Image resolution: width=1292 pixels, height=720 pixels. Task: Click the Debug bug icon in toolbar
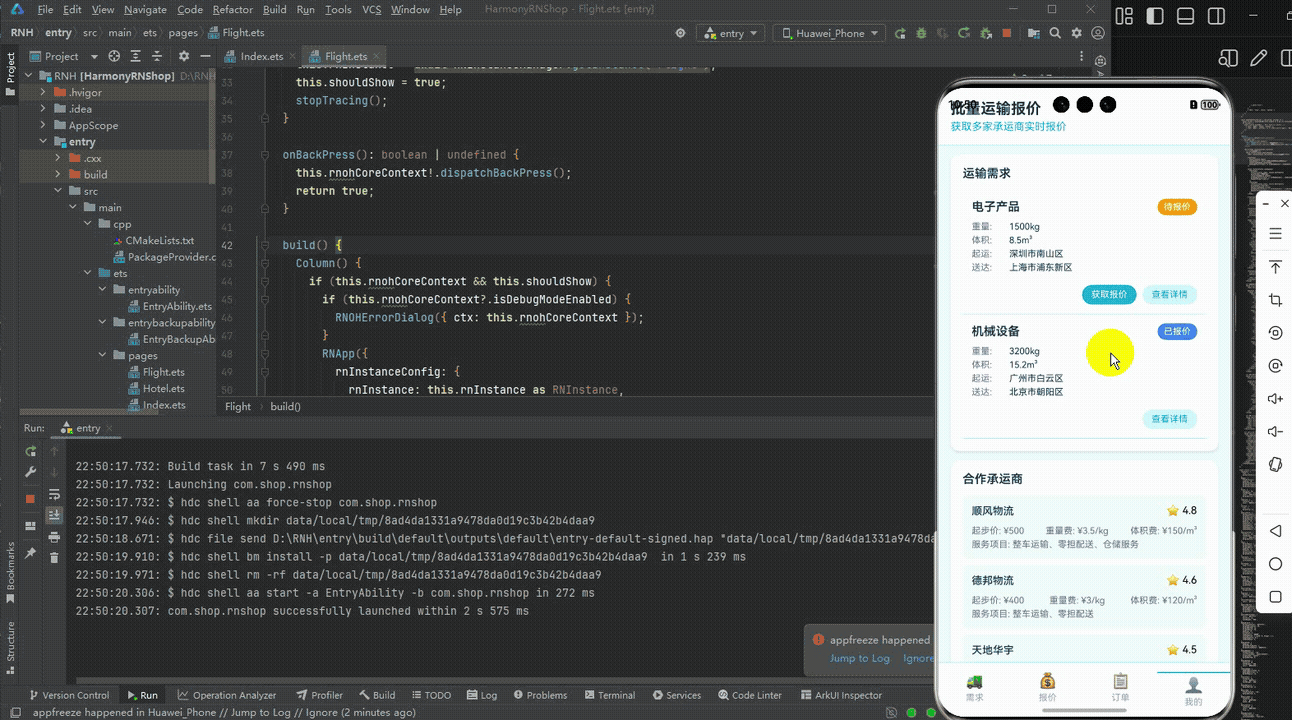tap(921, 33)
